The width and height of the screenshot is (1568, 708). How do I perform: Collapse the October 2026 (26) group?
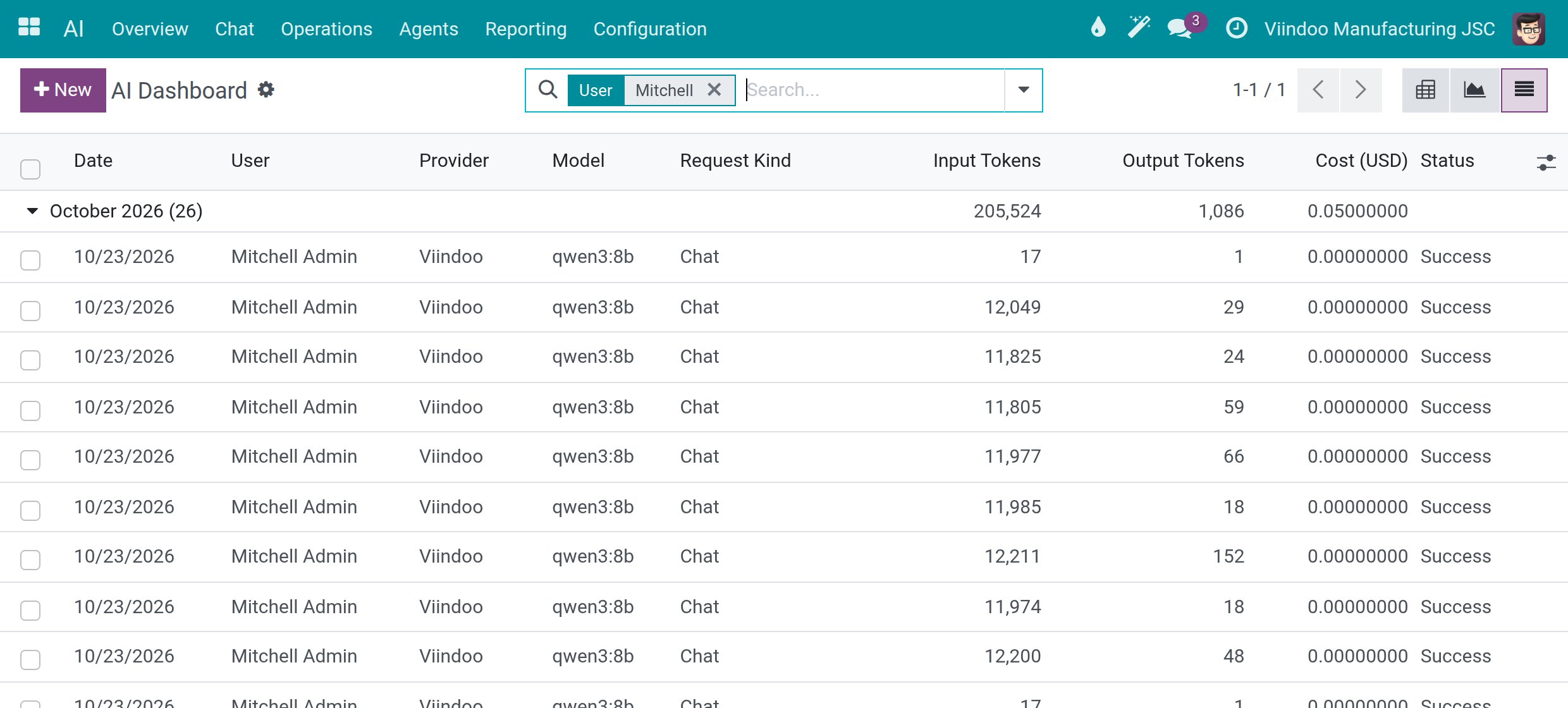32,211
